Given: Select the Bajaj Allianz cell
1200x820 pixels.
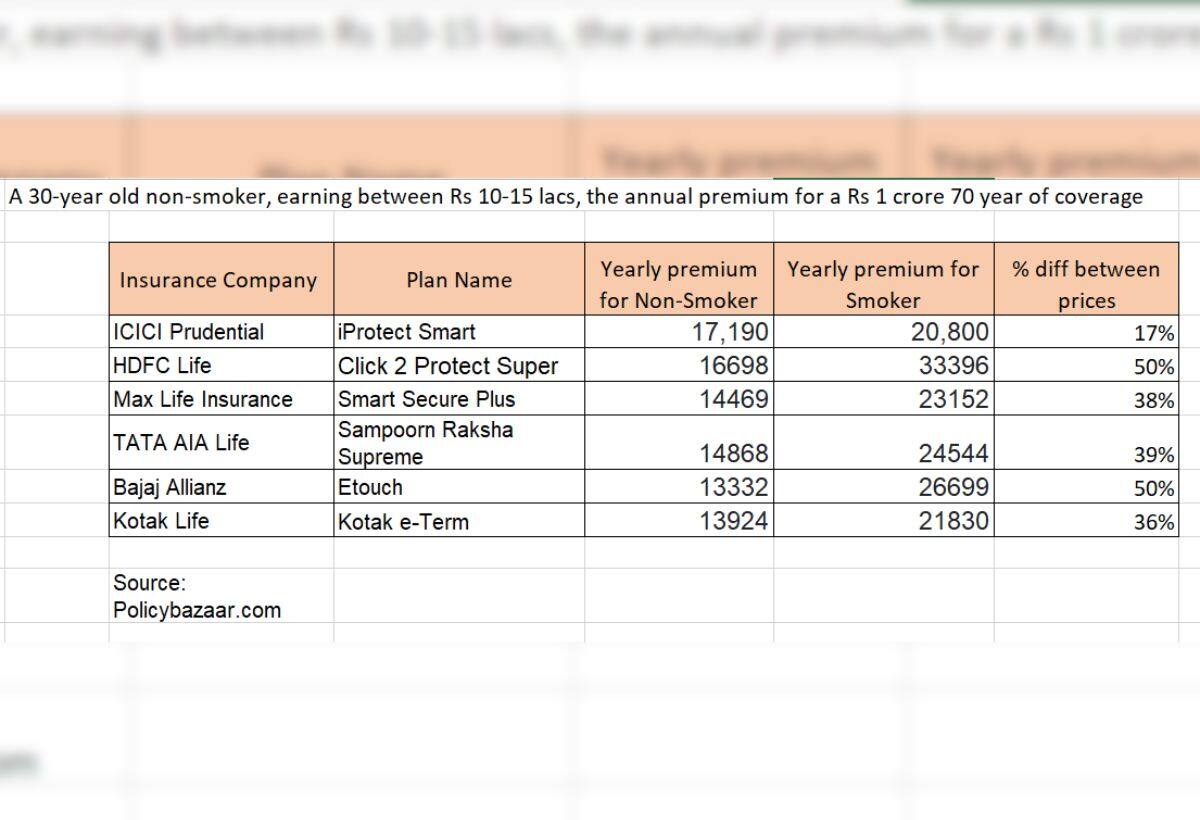Looking at the screenshot, I should click(221, 488).
